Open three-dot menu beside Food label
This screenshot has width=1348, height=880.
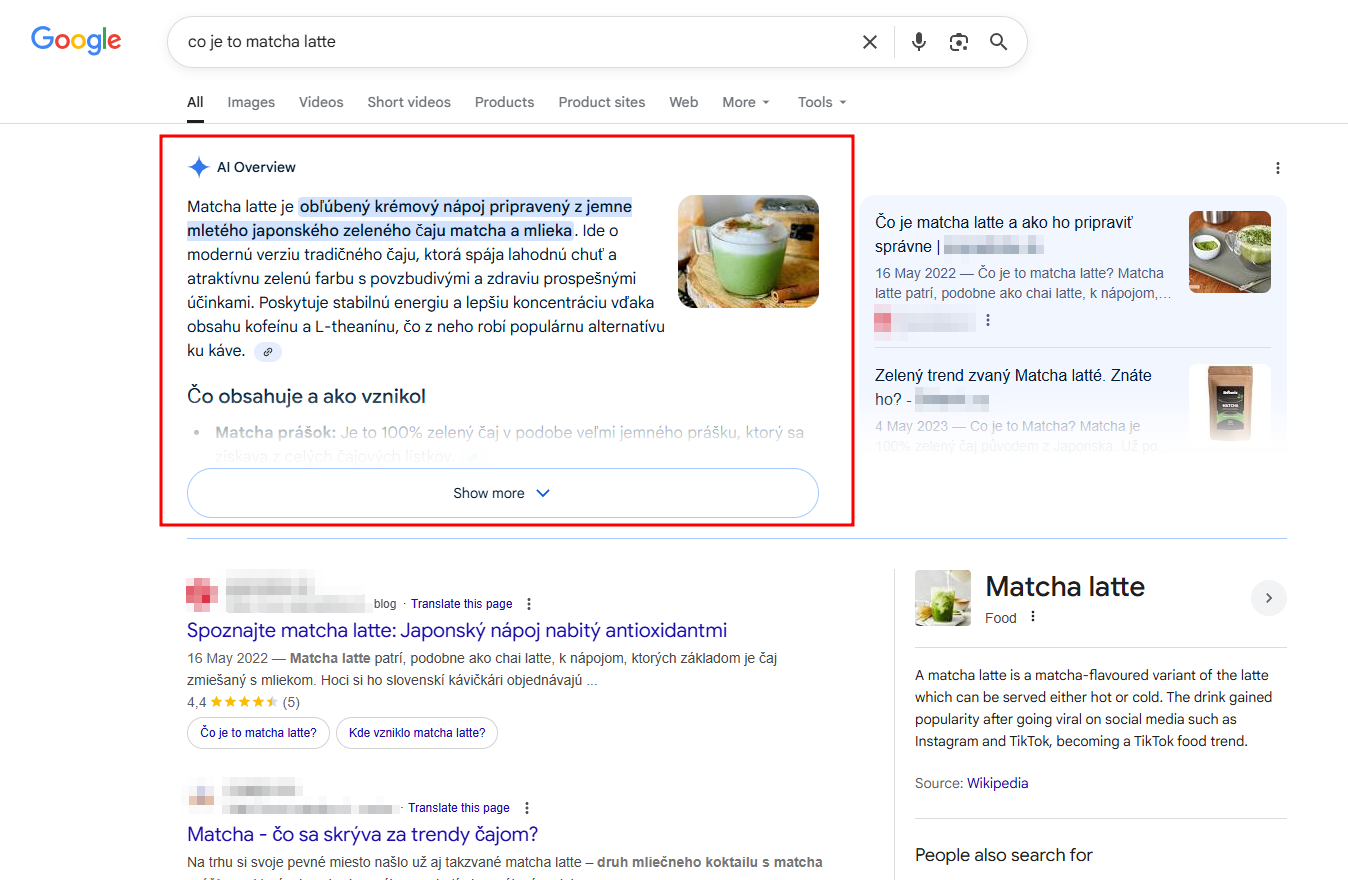coord(1033,617)
